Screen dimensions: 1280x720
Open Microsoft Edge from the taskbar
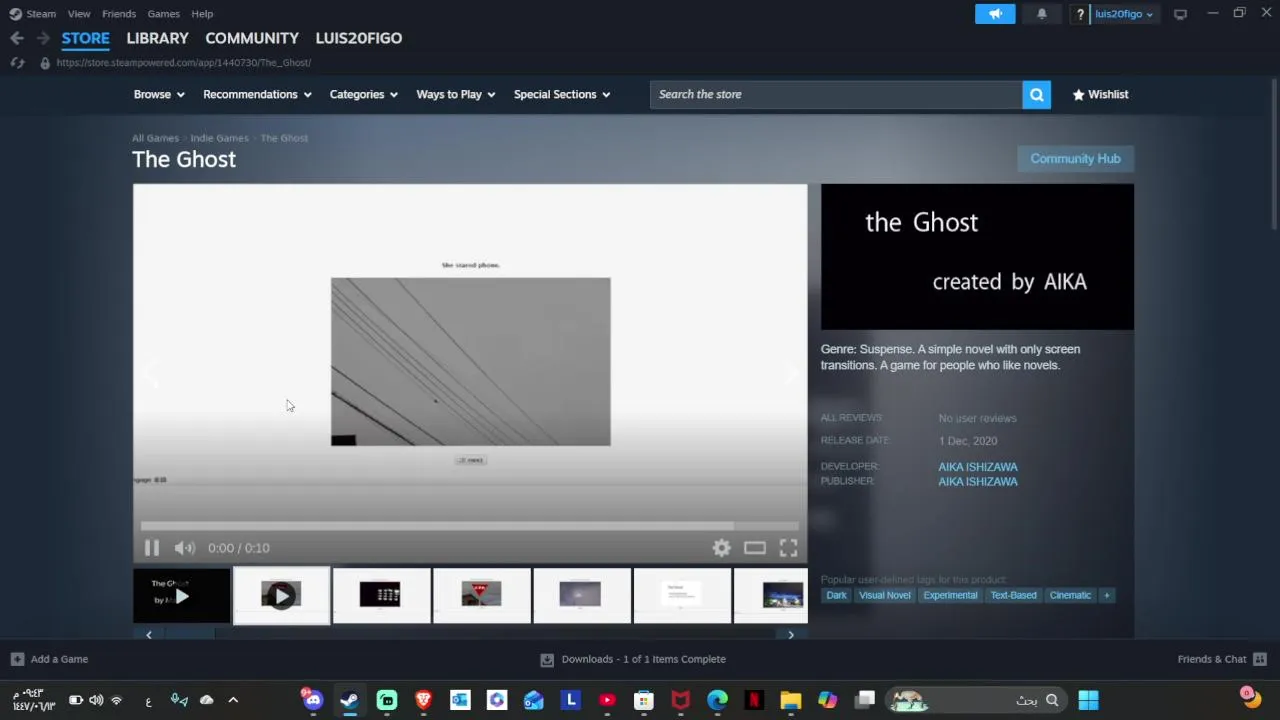pos(717,700)
